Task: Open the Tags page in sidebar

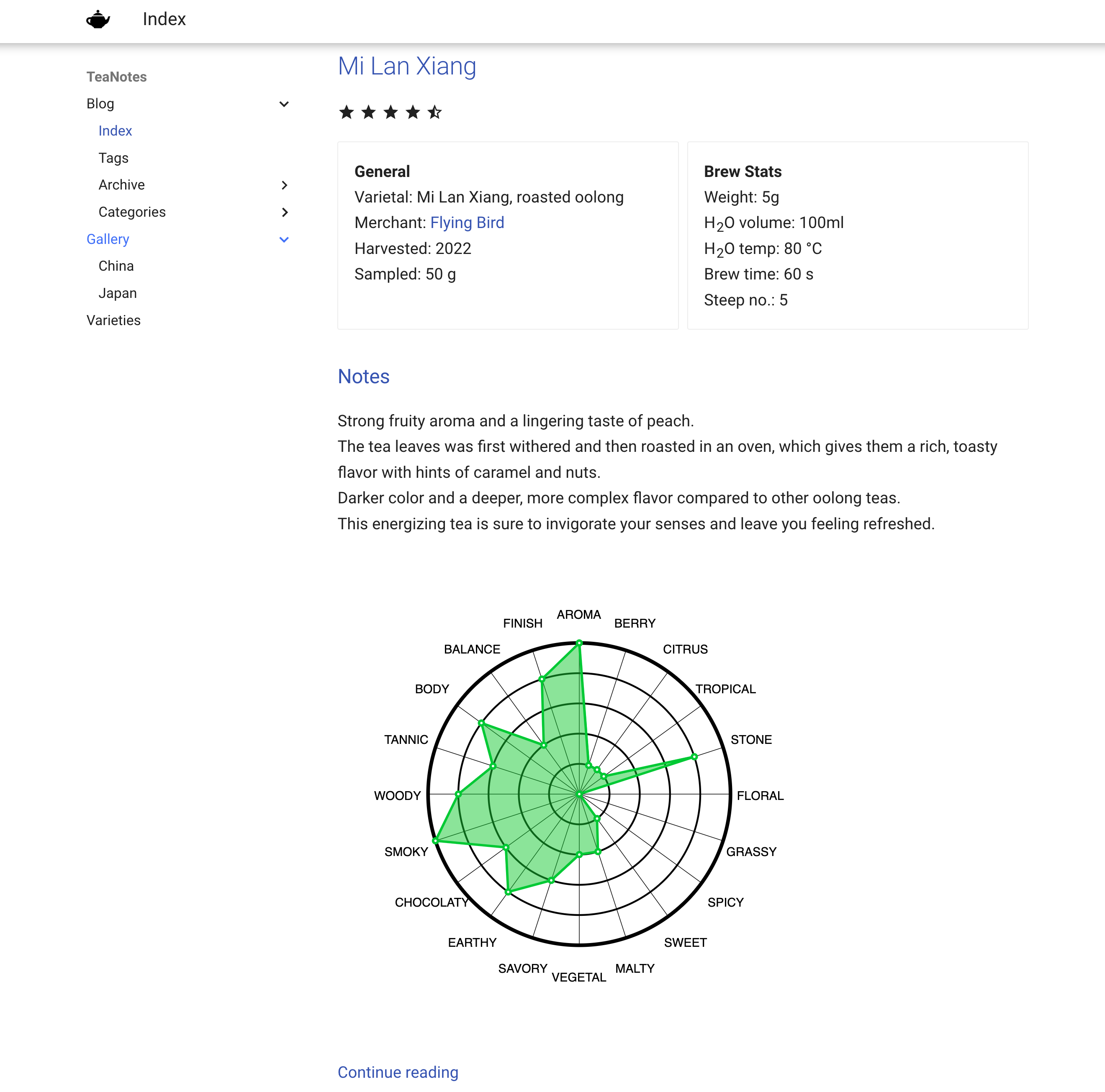Action: [113, 158]
